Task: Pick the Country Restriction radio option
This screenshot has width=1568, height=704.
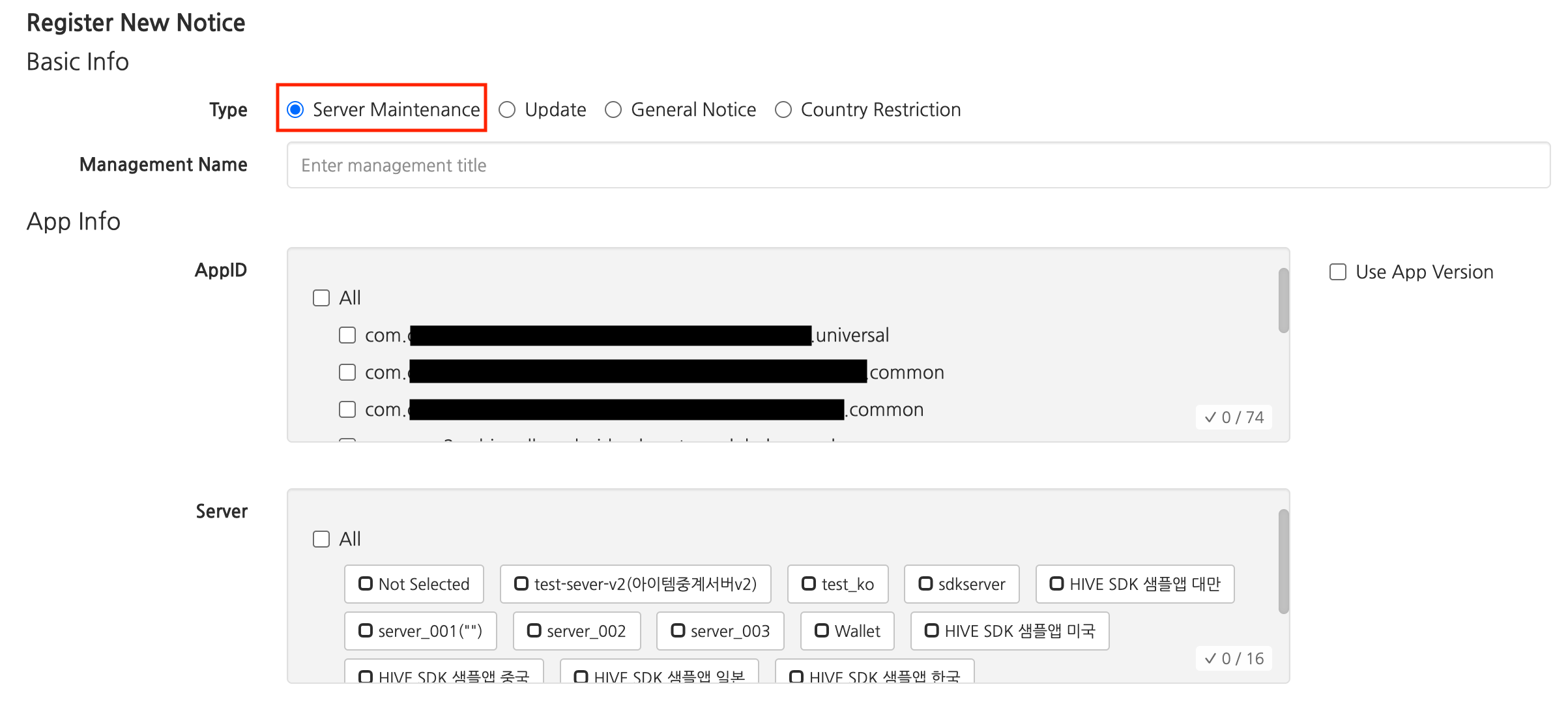Action: 783,110
